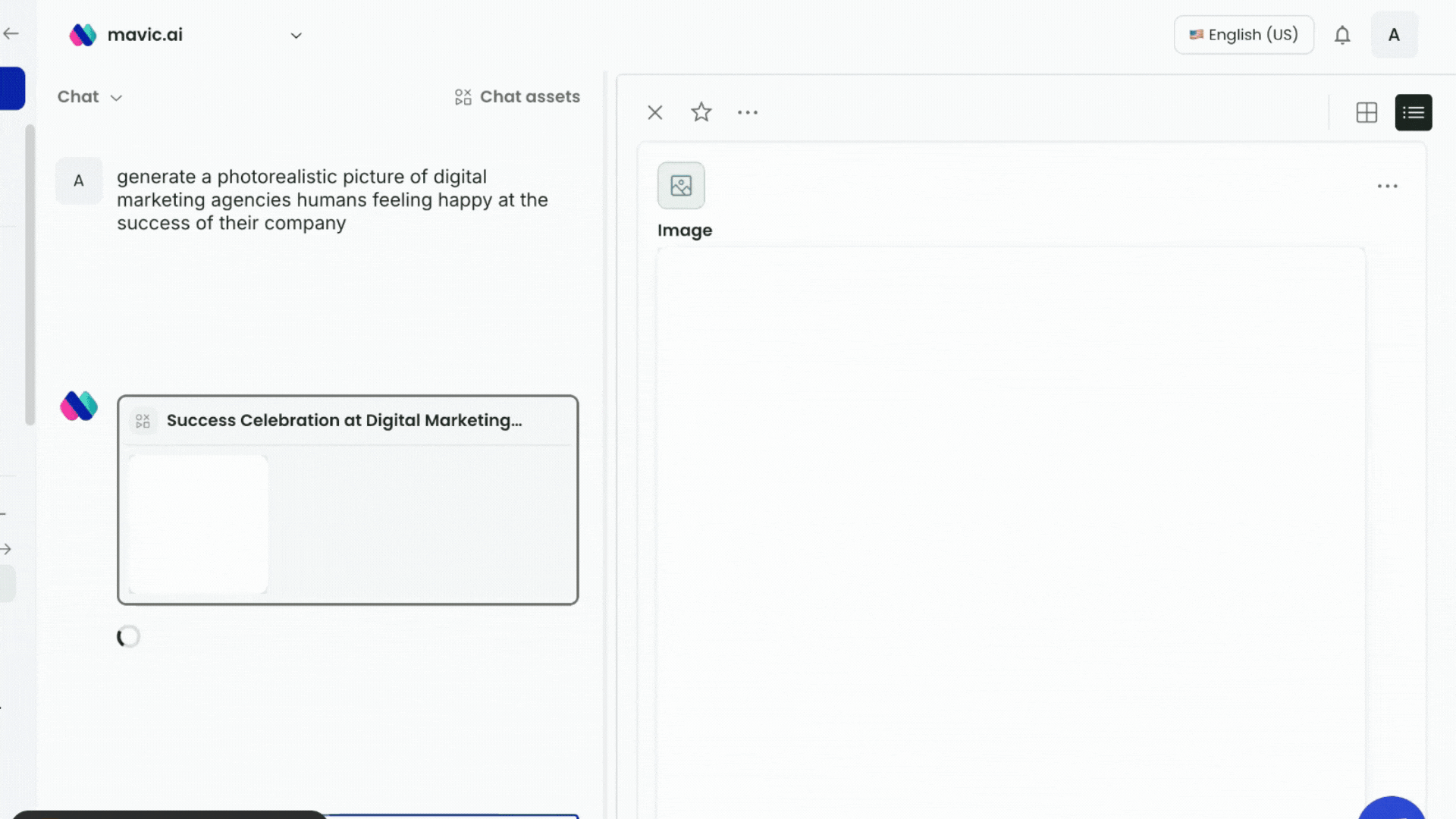Open Chat assets
Viewport: 1456px width, 819px height.
517,97
